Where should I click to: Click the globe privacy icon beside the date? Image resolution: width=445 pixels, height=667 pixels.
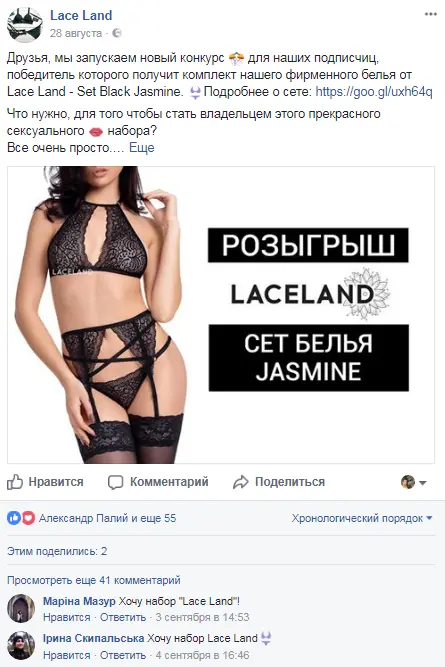click(117, 33)
